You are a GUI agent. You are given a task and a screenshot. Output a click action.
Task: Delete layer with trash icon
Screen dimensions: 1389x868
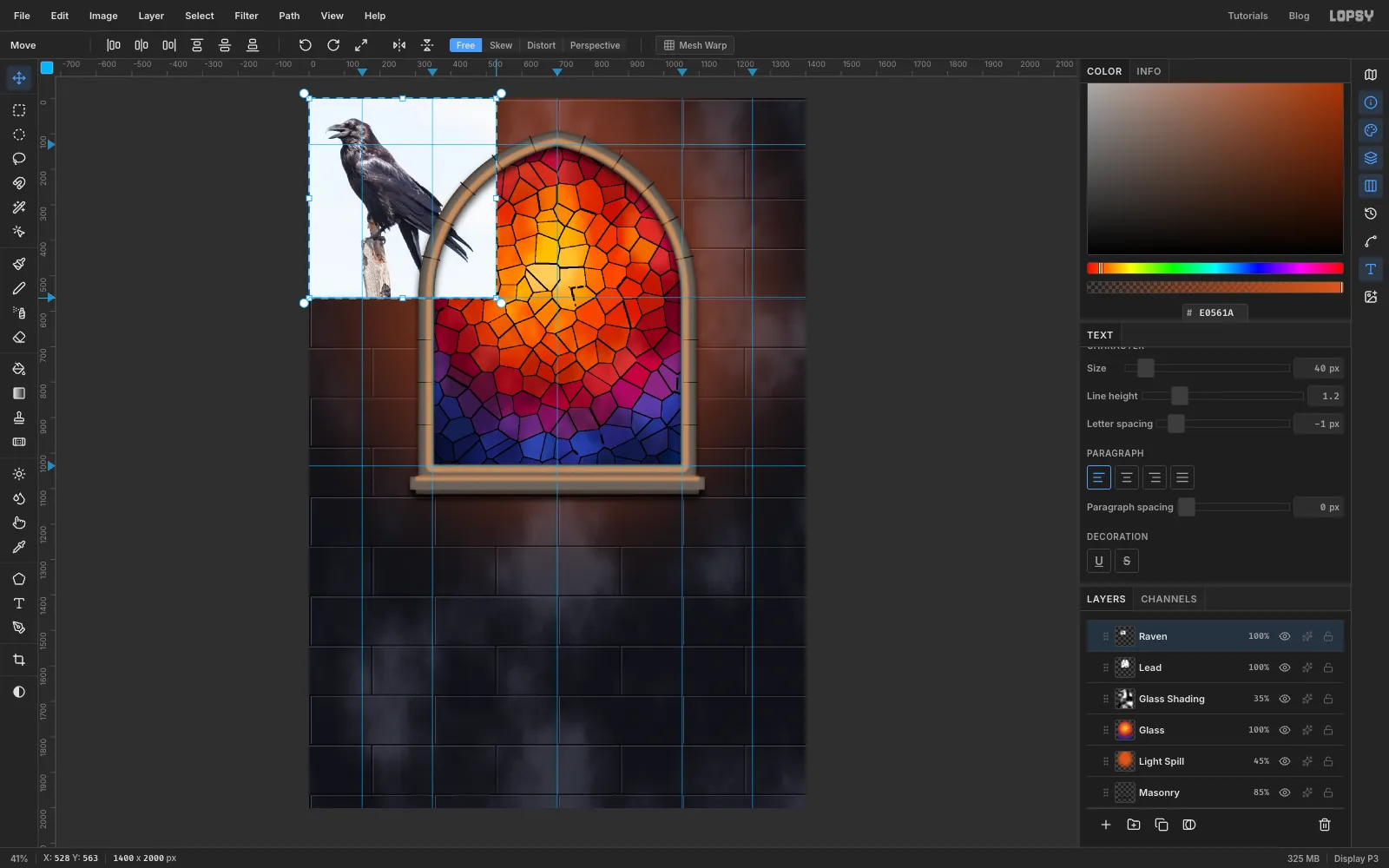coord(1325,825)
